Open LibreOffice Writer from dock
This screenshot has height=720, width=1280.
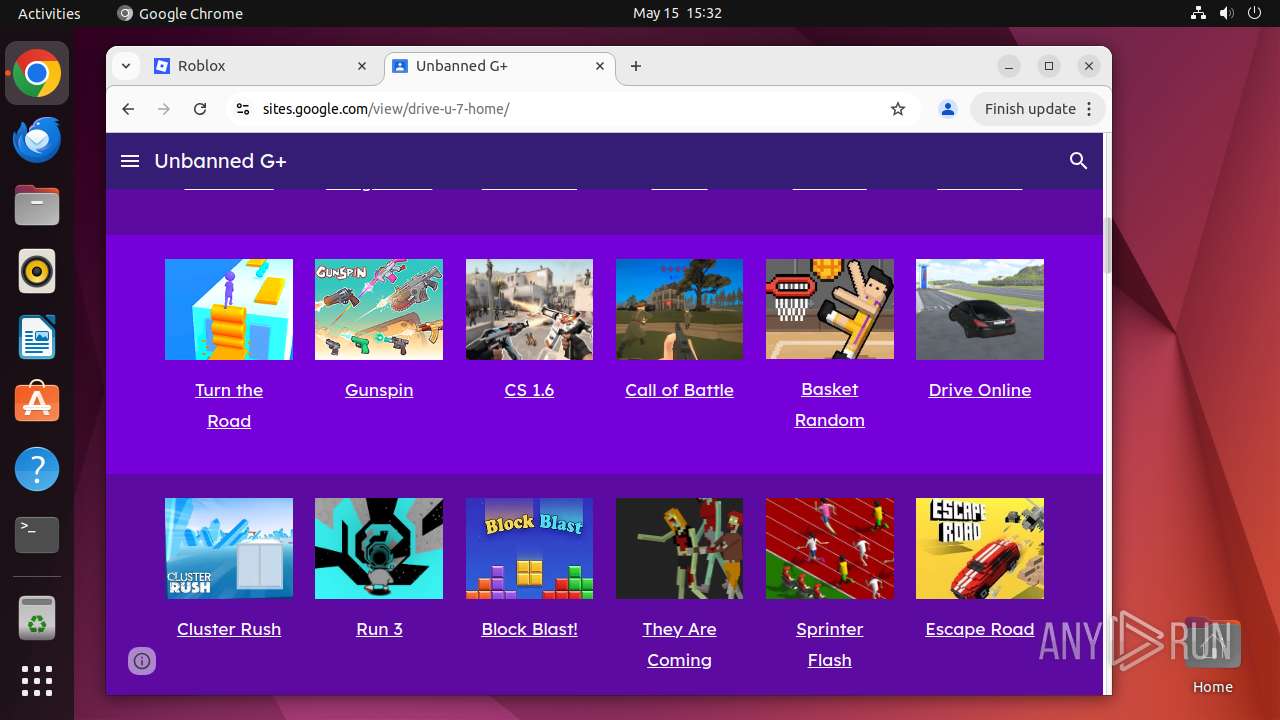(x=37, y=337)
